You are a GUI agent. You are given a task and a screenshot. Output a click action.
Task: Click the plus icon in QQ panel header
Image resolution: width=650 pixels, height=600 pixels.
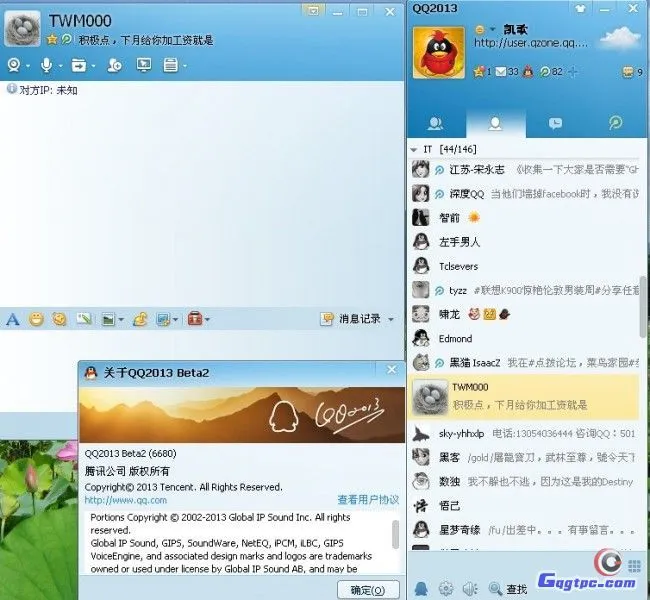(573, 72)
